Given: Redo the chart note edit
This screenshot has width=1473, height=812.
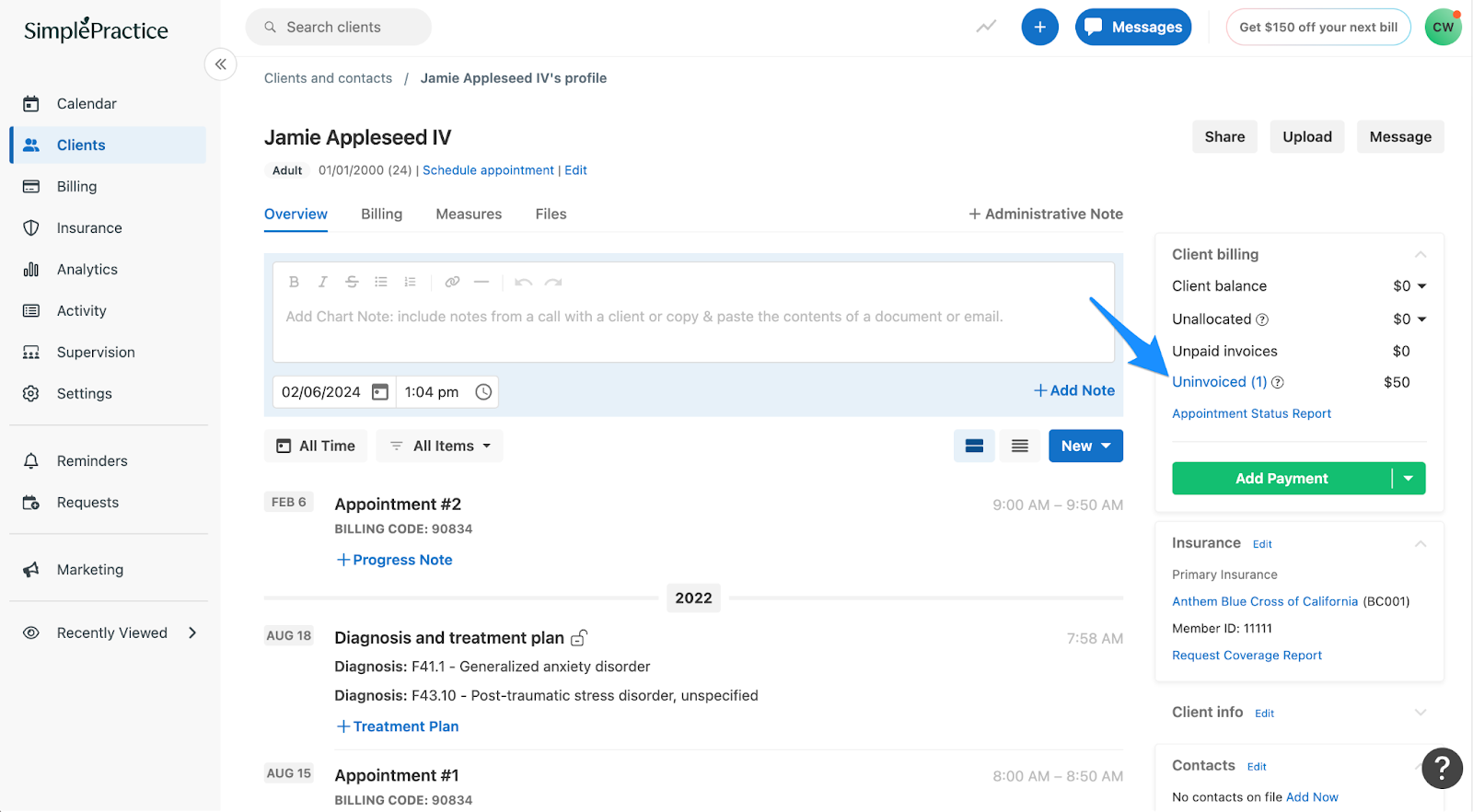Looking at the screenshot, I should (552, 282).
